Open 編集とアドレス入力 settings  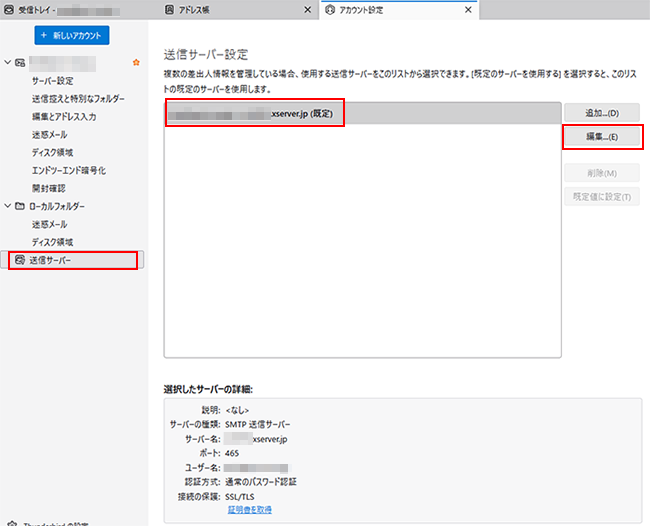pos(64,116)
